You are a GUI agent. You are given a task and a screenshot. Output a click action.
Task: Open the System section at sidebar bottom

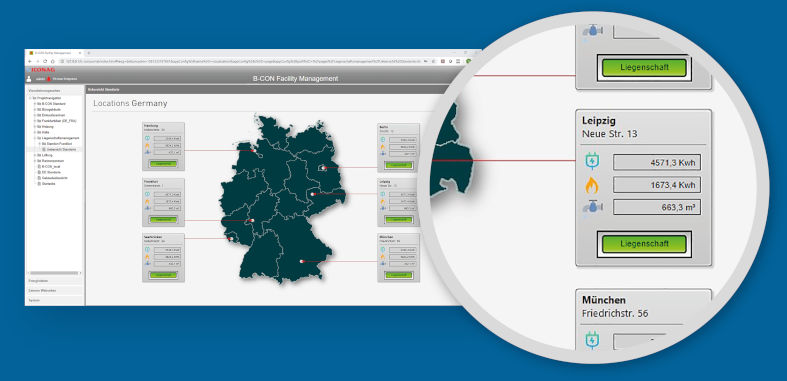55,300
